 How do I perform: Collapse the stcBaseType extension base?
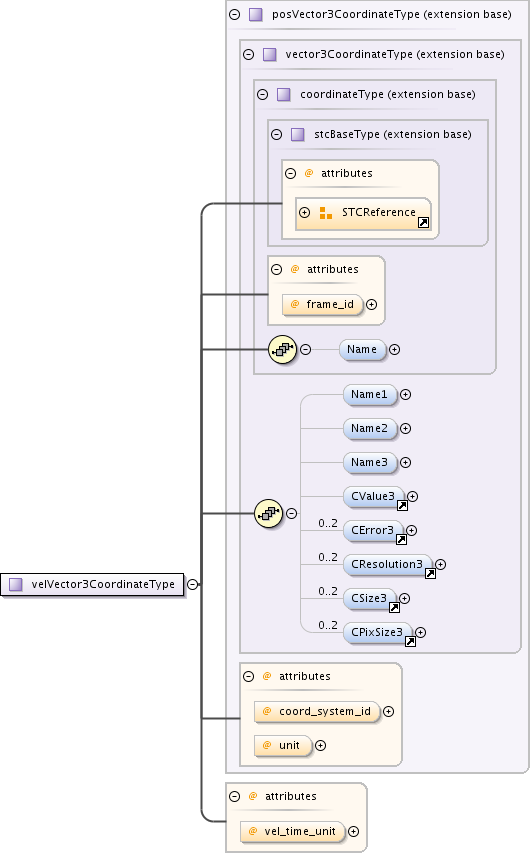click(x=277, y=135)
